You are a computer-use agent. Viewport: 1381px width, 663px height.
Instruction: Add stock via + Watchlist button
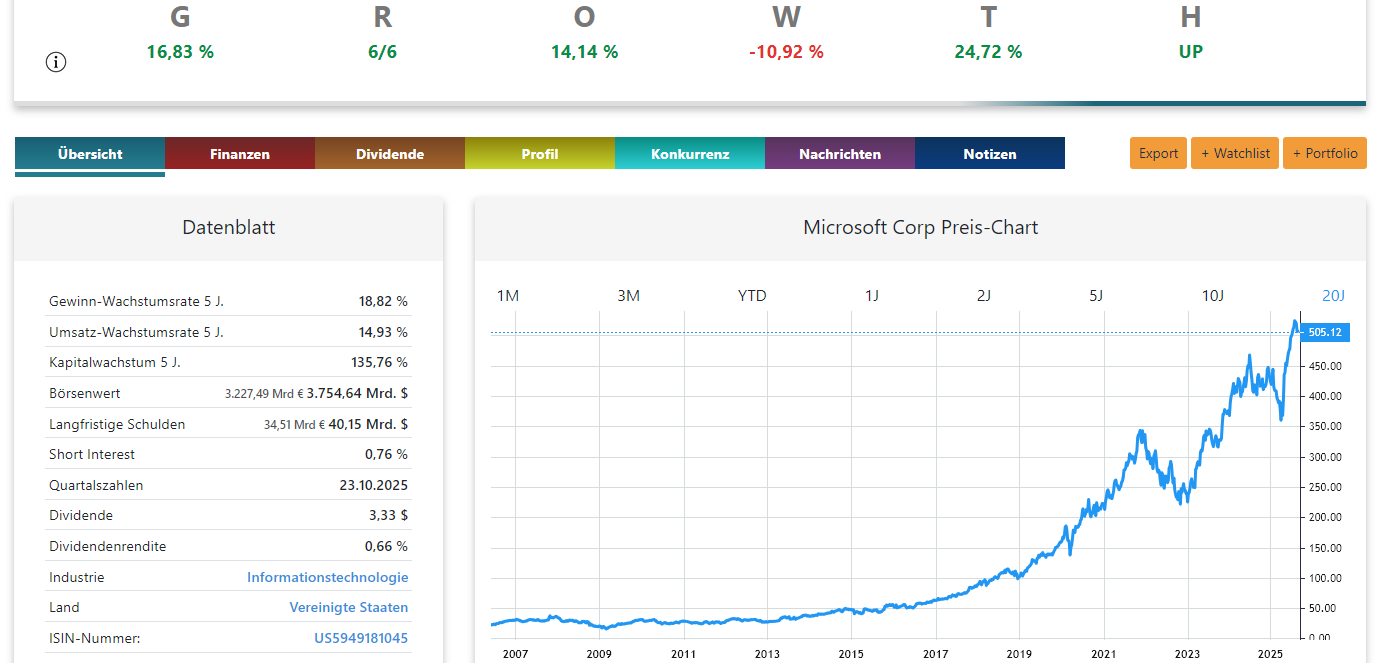pos(1235,153)
